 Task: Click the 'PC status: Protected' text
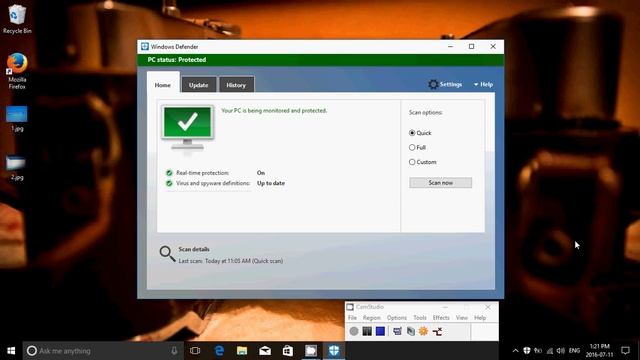pyautogui.click(x=177, y=60)
